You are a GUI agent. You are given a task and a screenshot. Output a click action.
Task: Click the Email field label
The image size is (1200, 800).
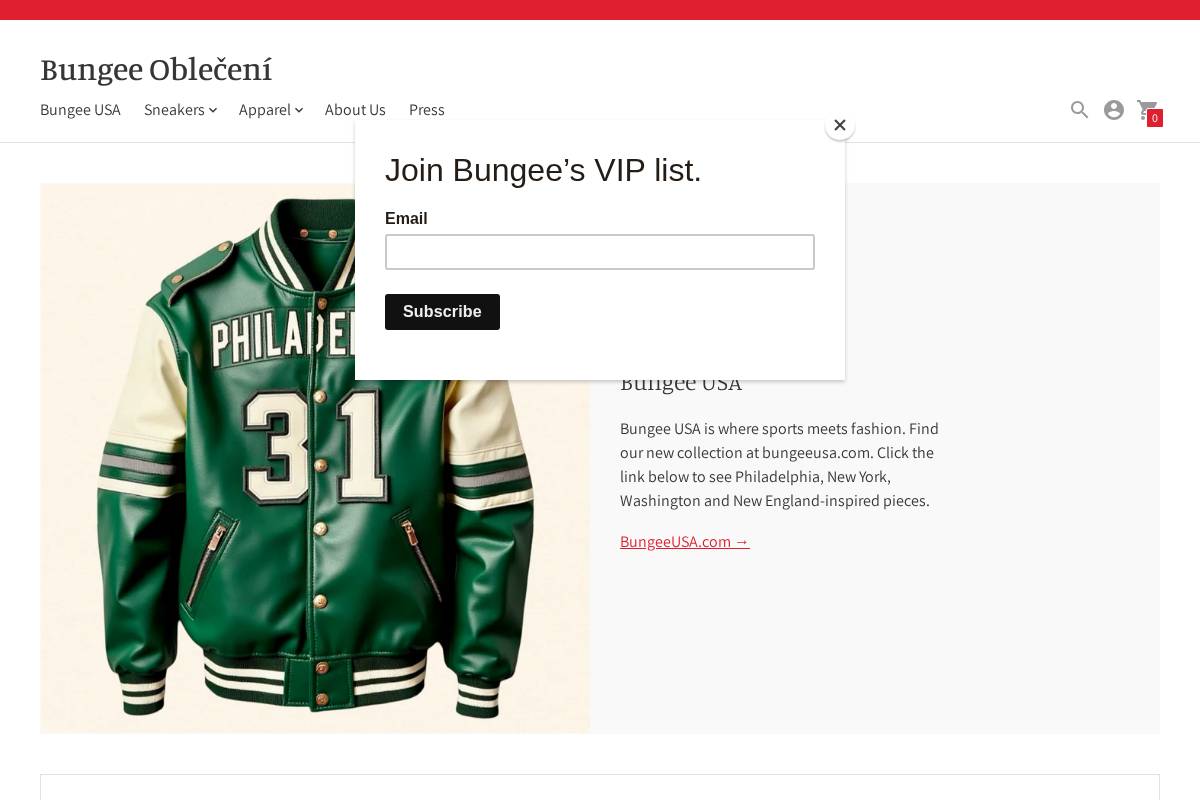[406, 219]
